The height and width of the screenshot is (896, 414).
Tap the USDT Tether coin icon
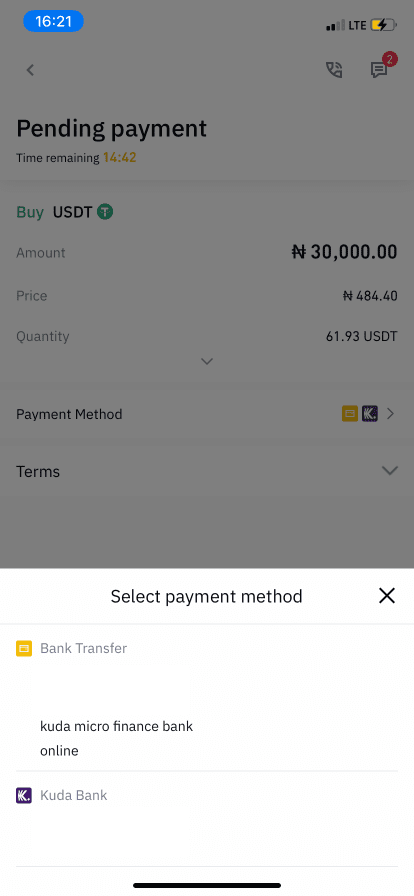coord(105,212)
